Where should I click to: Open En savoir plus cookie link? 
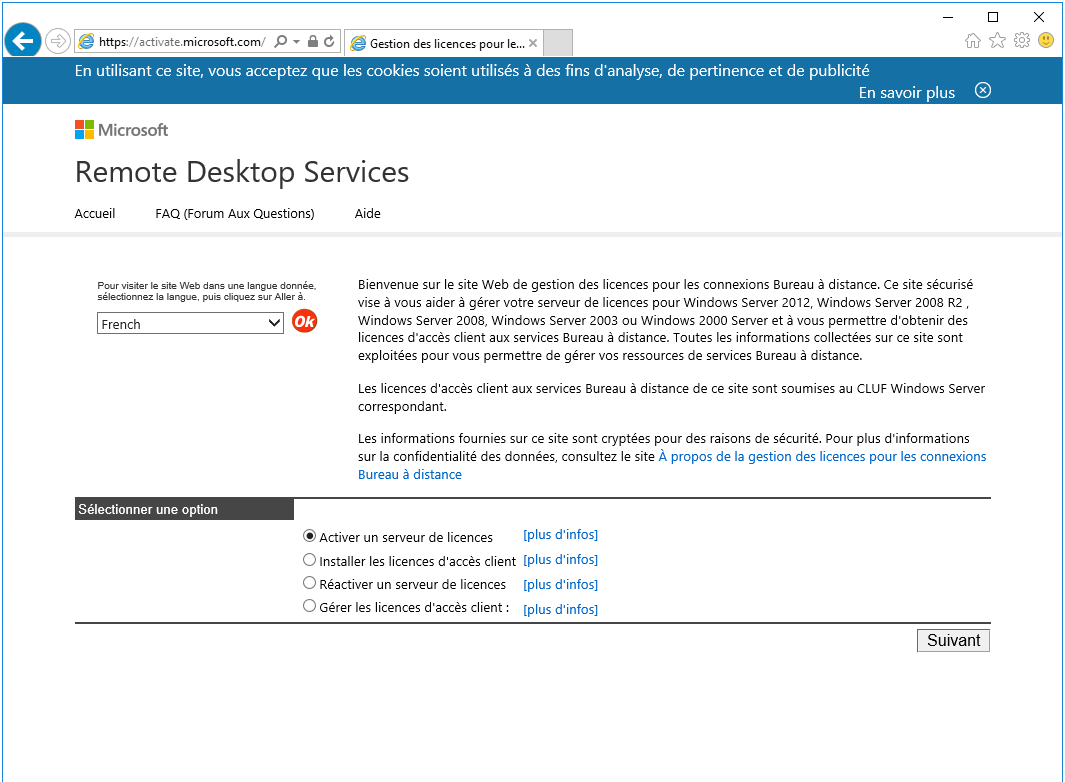coord(906,92)
